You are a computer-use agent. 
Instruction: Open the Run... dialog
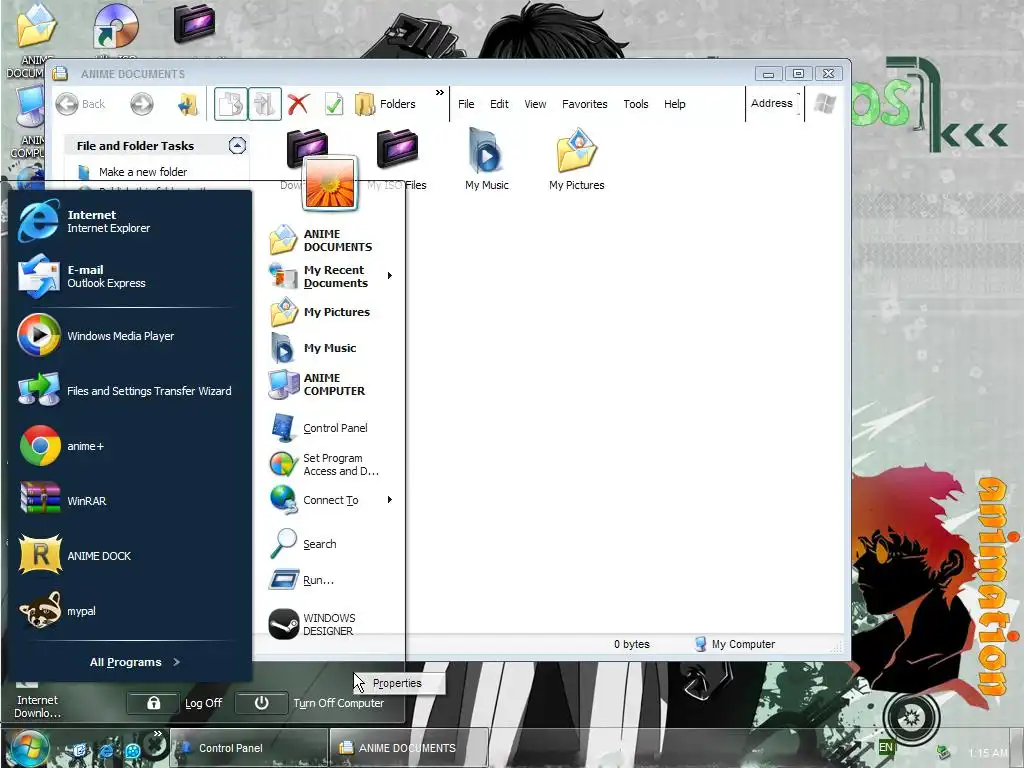coord(330,580)
